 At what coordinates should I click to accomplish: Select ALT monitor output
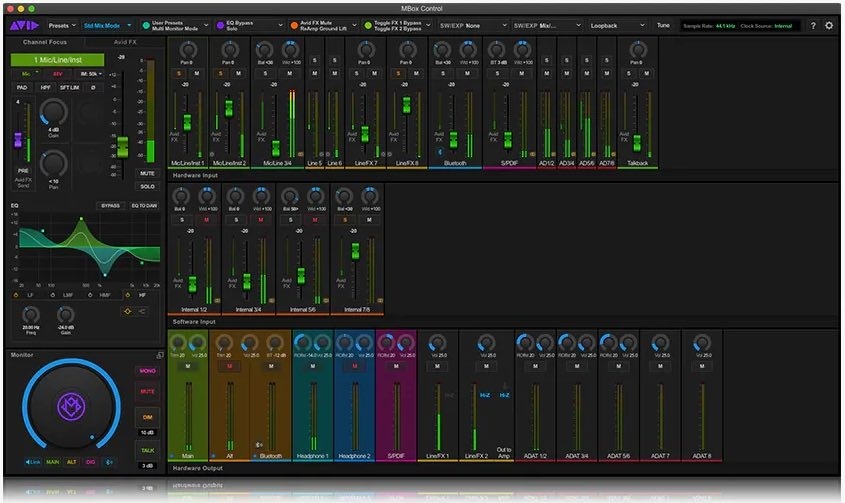click(x=71, y=462)
